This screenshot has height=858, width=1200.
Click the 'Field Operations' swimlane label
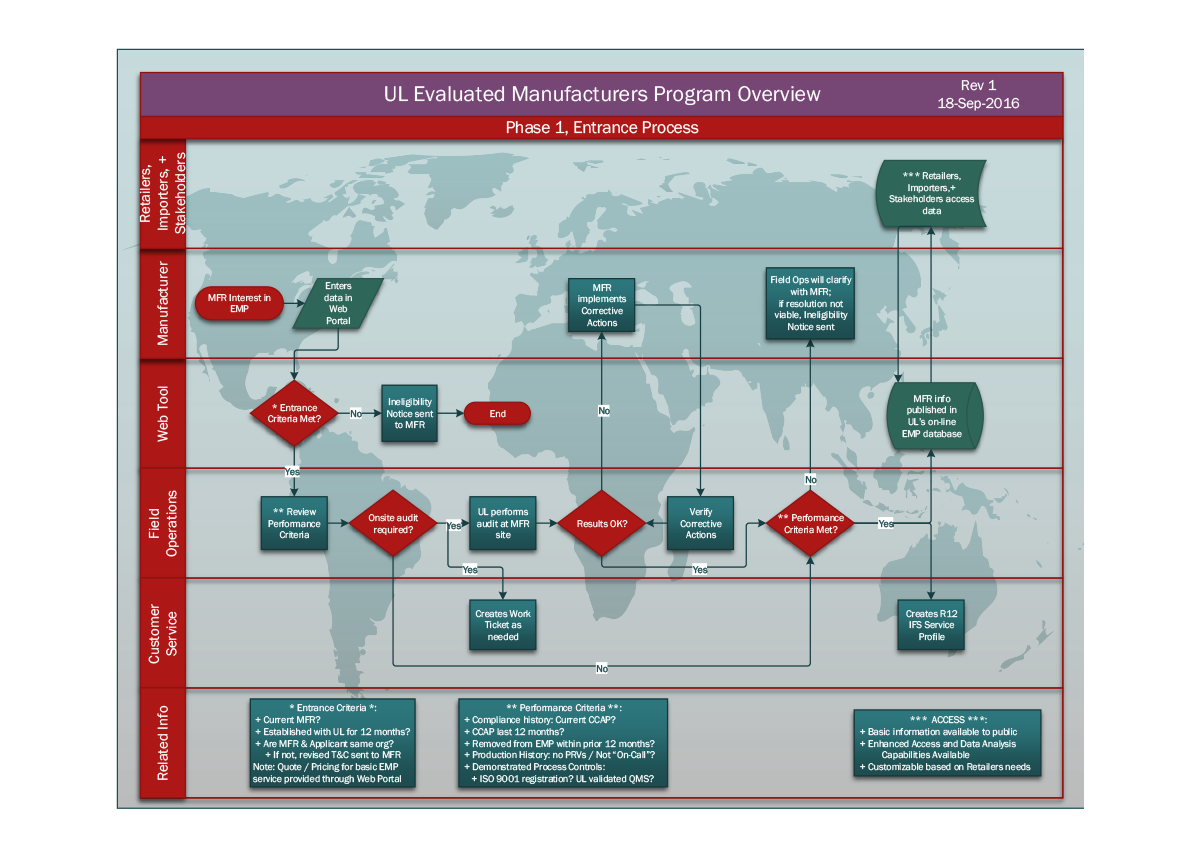point(163,523)
